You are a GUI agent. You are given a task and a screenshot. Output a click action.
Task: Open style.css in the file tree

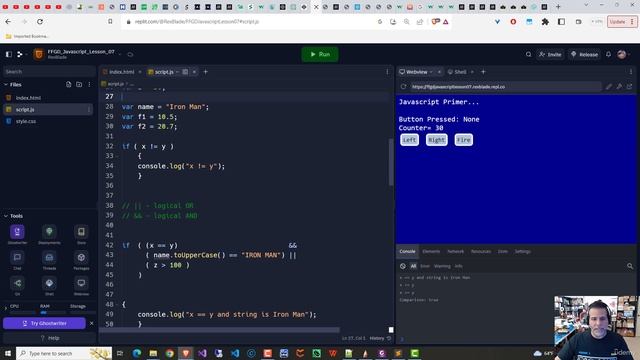pyautogui.click(x=26, y=121)
